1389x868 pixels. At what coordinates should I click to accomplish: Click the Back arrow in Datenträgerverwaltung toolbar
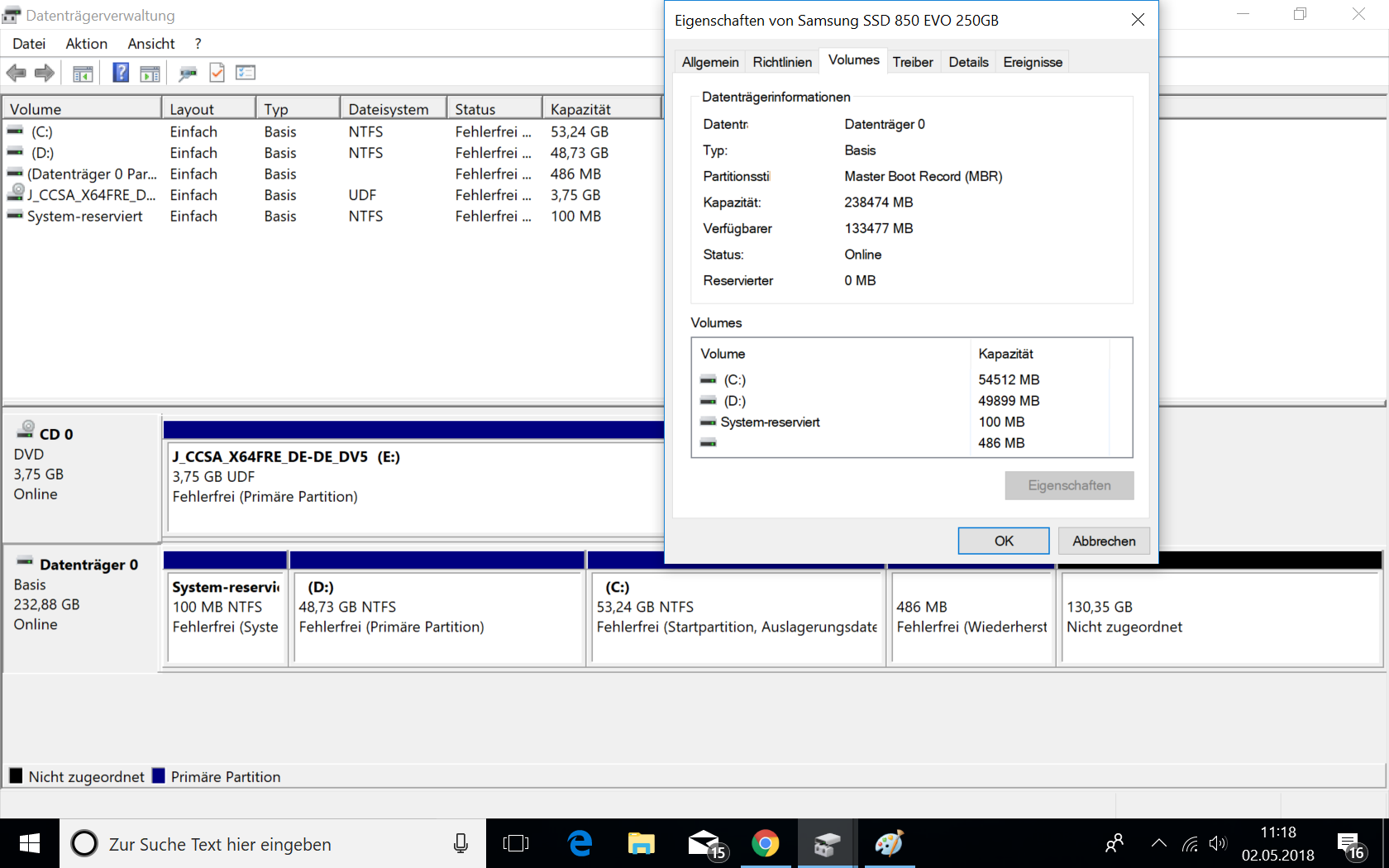pyautogui.click(x=17, y=73)
